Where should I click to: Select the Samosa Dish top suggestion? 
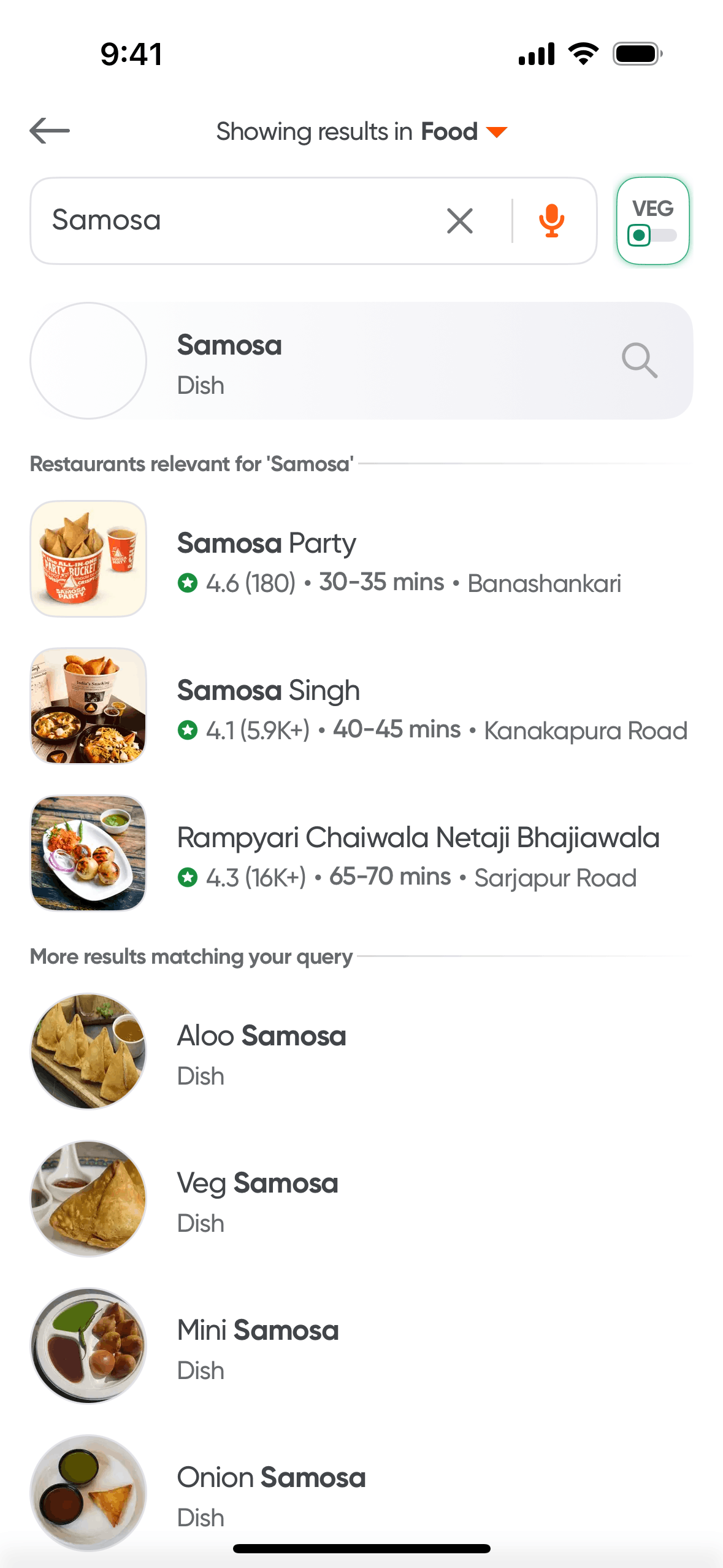click(229, 346)
